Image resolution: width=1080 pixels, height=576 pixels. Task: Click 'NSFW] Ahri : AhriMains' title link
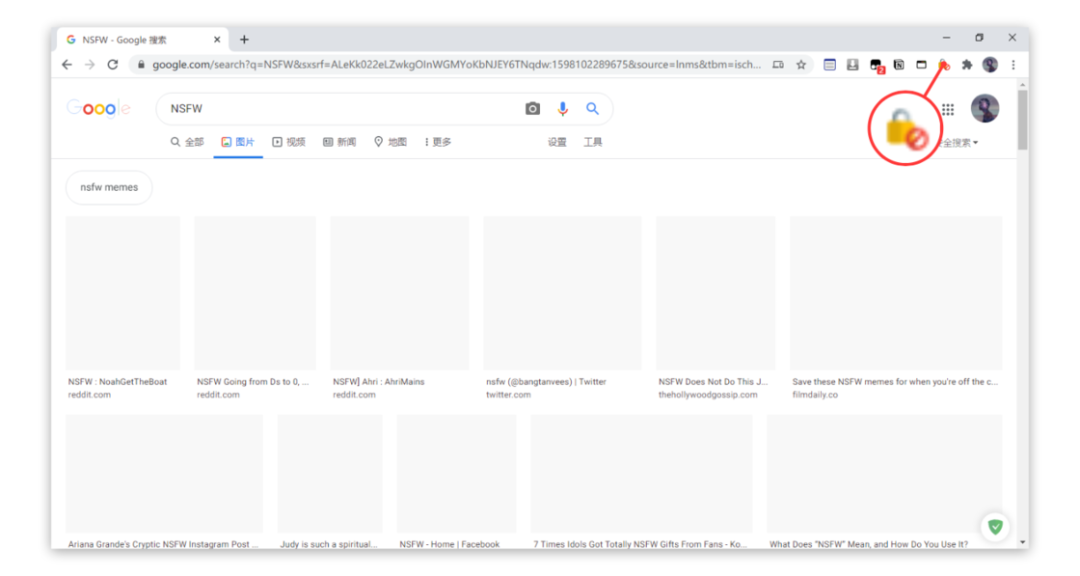tap(379, 382)
